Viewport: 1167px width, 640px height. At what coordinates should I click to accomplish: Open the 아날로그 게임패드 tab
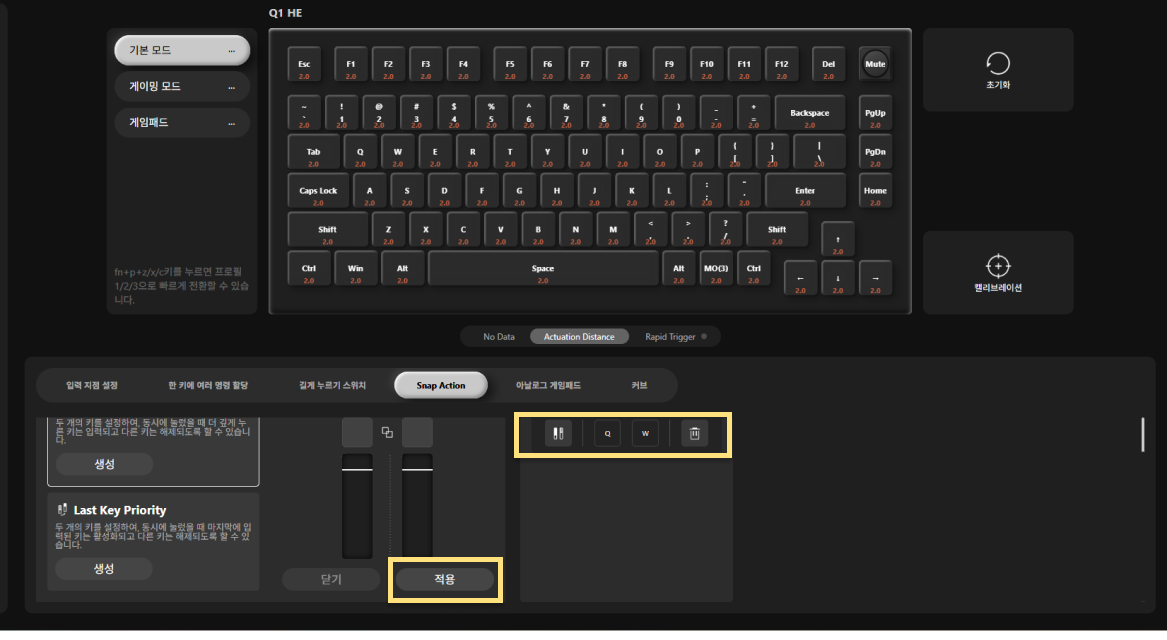548,385
